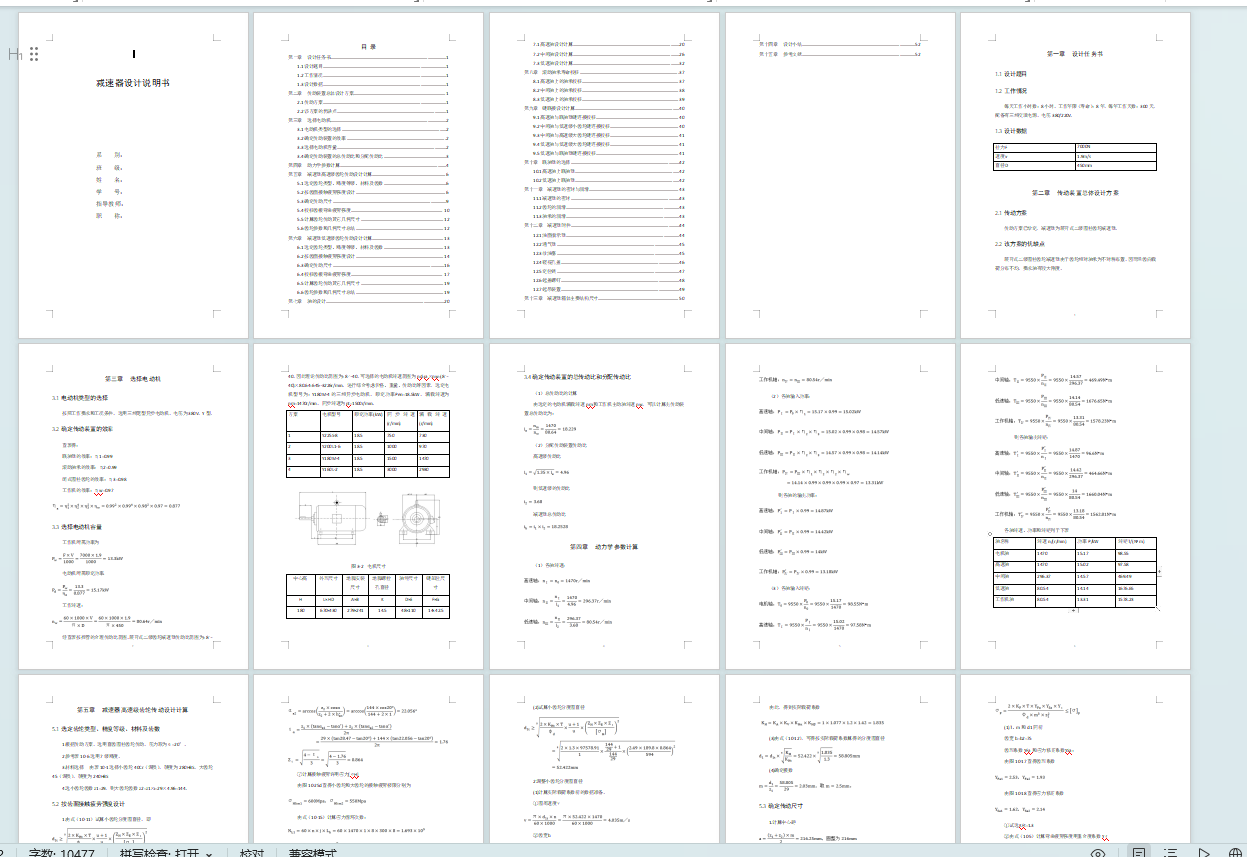
Task: Click subheading 1.3 设计数据
Action: coord(1012,130)
